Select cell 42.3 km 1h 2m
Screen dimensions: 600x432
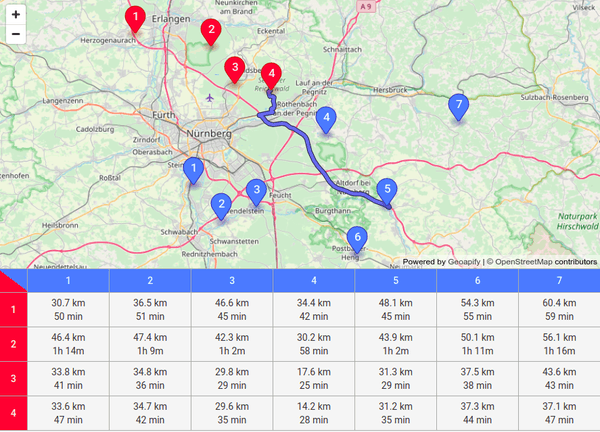pyautogui.click(x=232, y=344)
